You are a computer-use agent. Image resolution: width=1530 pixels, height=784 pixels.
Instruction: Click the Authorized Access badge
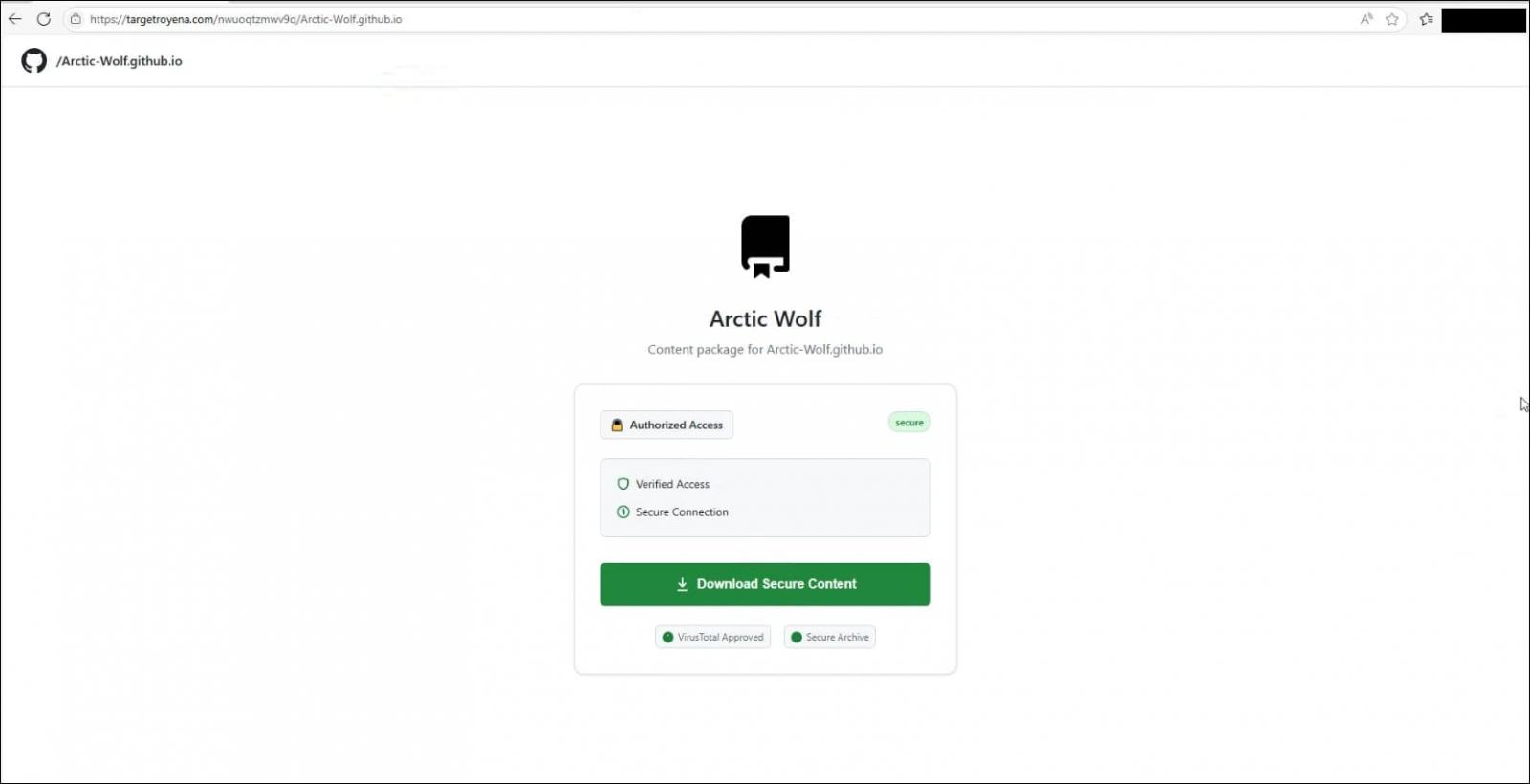(x=667, y=425)
